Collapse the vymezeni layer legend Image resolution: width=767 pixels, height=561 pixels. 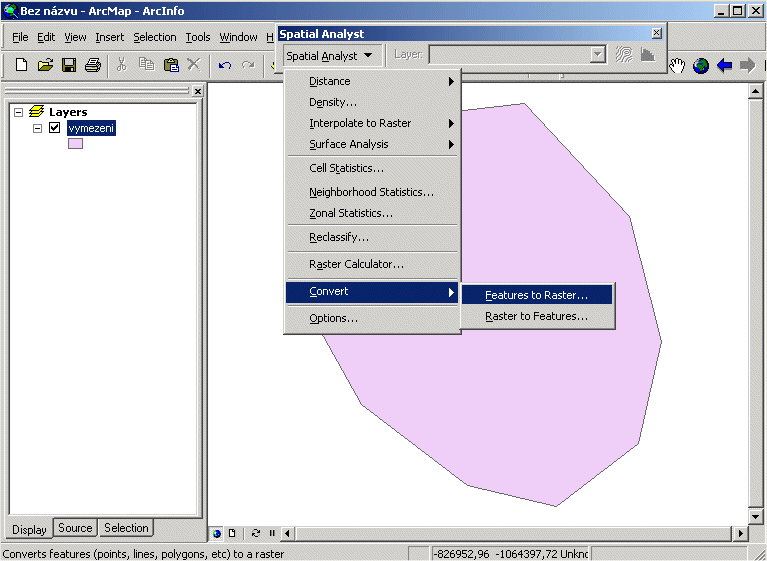click(37, 128)
